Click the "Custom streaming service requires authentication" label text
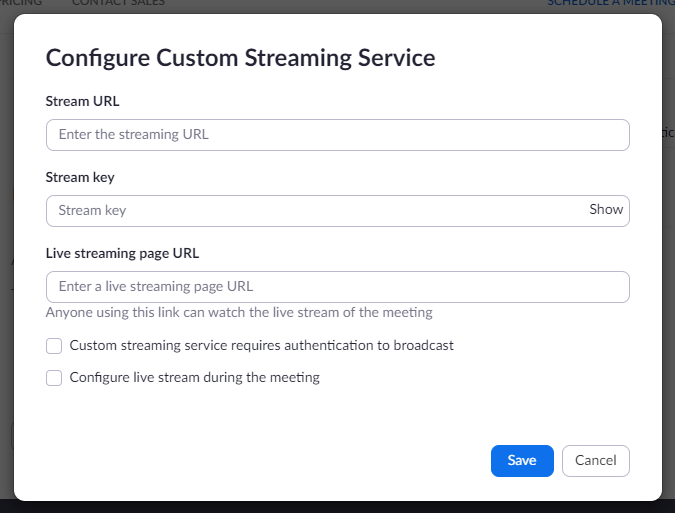The image size is (675, 513). click(261, 346)
